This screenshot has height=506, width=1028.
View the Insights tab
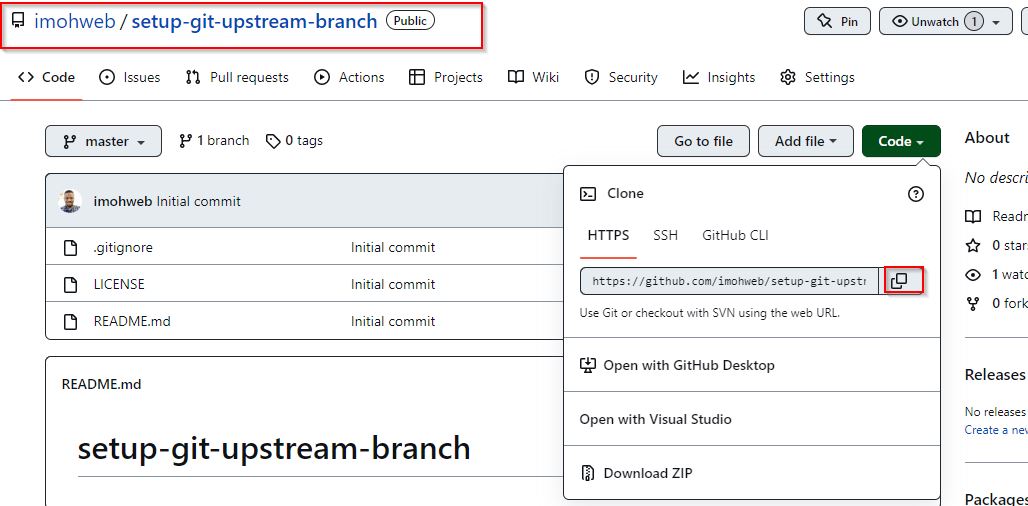(x=719, y=77)
